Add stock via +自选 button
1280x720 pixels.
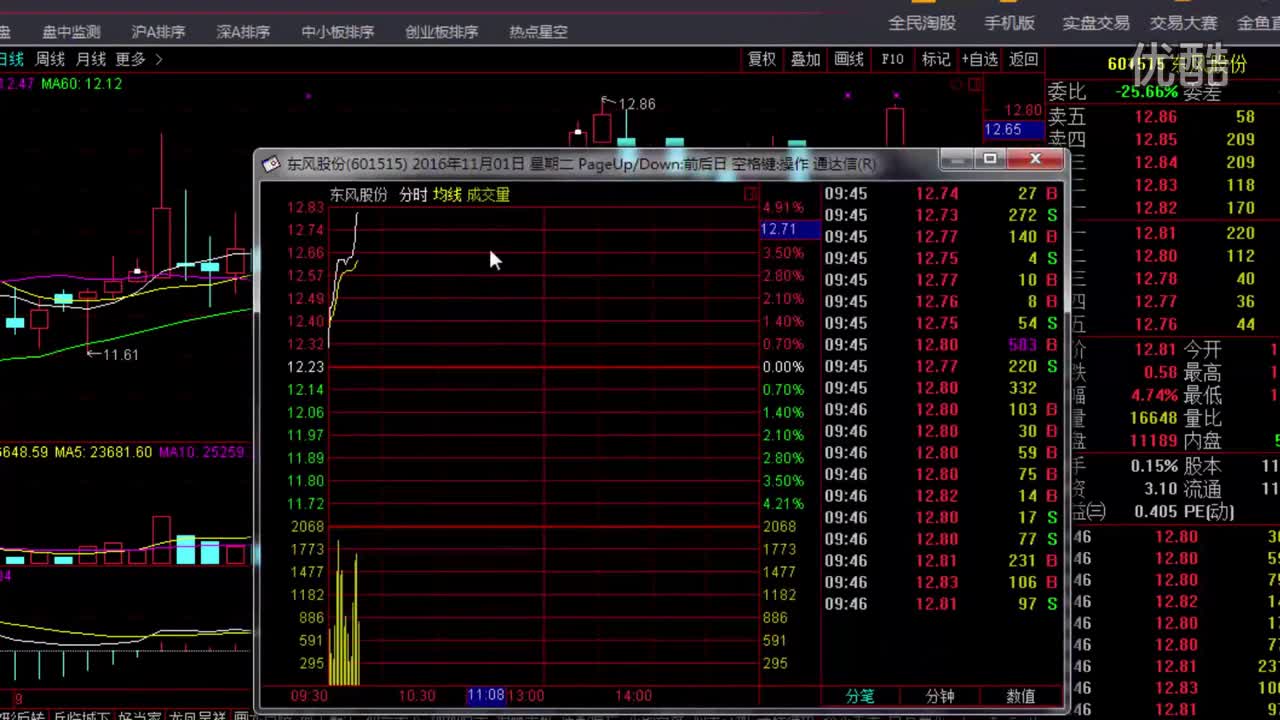click(979, 60)
